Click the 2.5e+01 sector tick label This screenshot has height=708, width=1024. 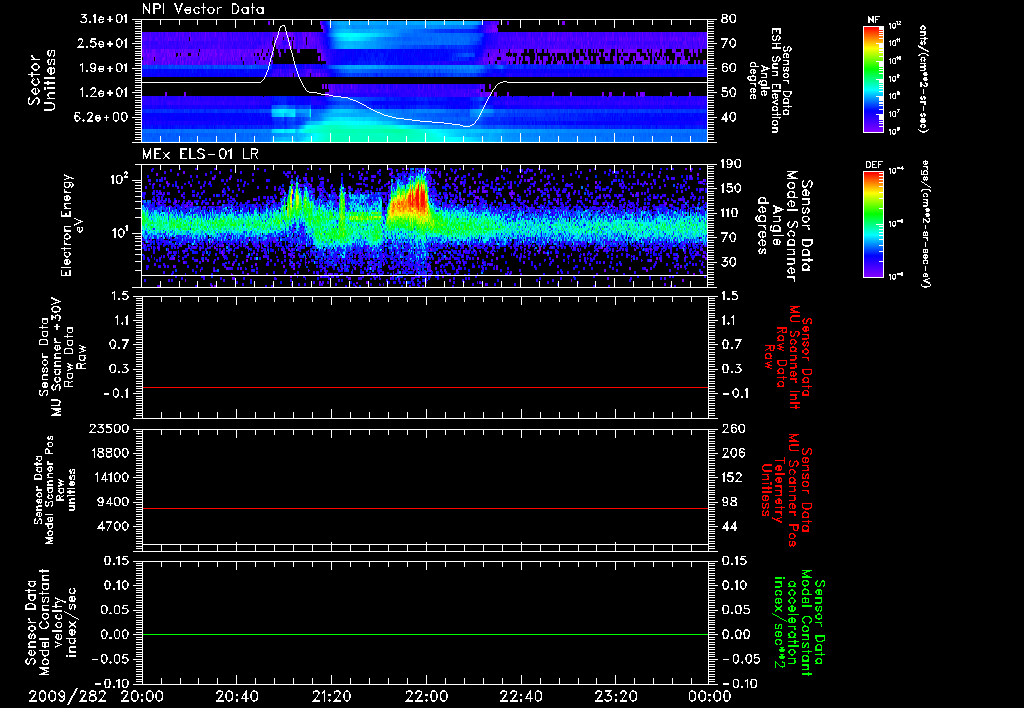pyautogui.click(x=104, y=43)
